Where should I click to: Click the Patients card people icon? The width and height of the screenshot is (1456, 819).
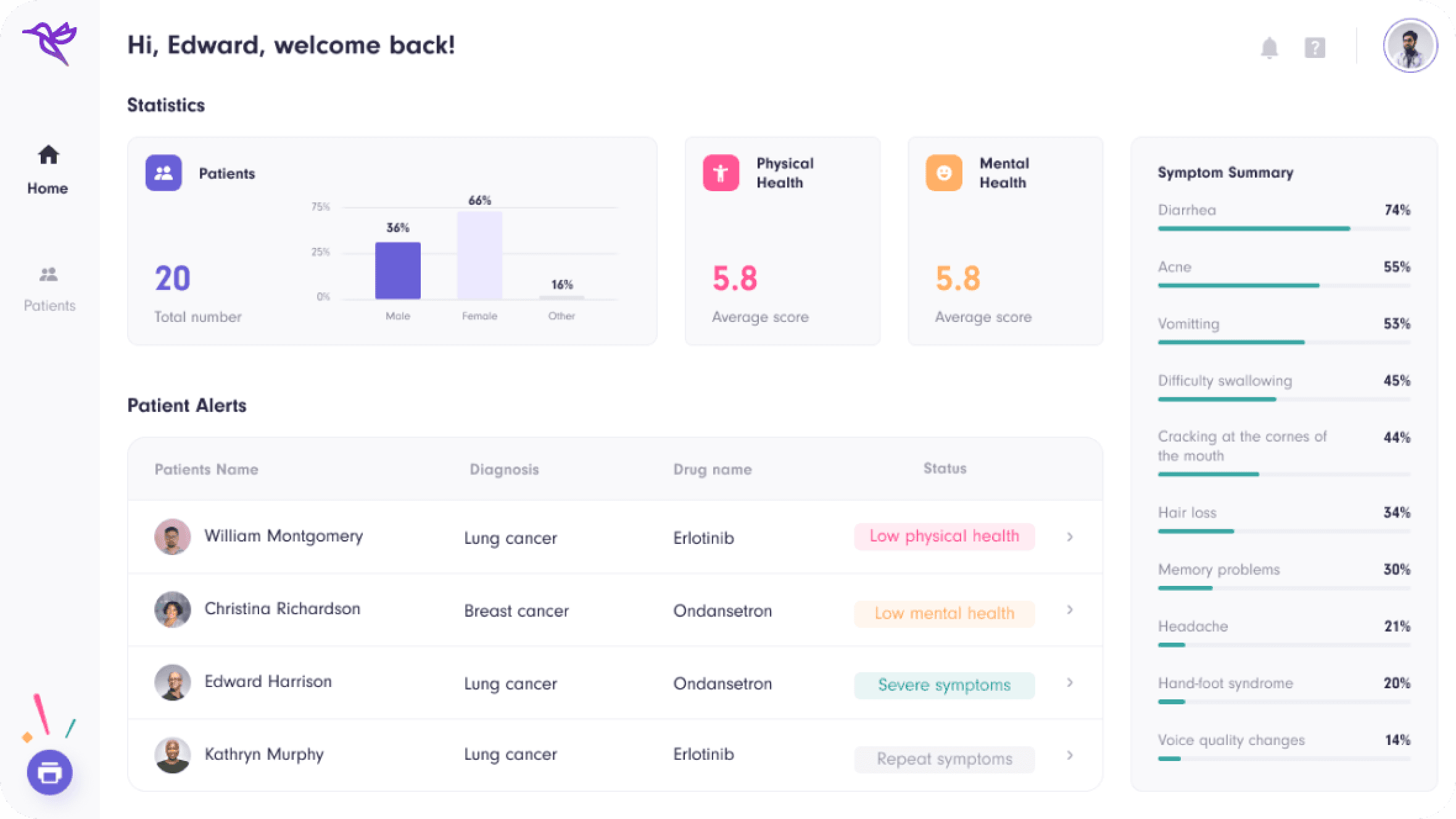tap(163, 173)
